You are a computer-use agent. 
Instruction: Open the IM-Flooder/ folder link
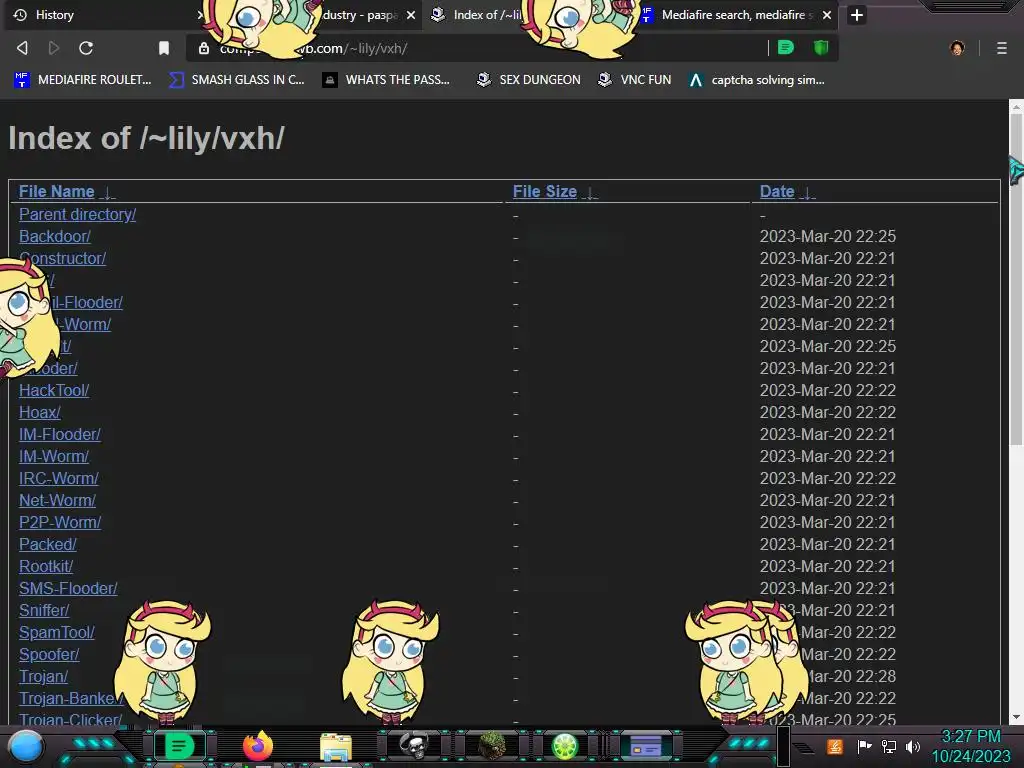(60, 434)
